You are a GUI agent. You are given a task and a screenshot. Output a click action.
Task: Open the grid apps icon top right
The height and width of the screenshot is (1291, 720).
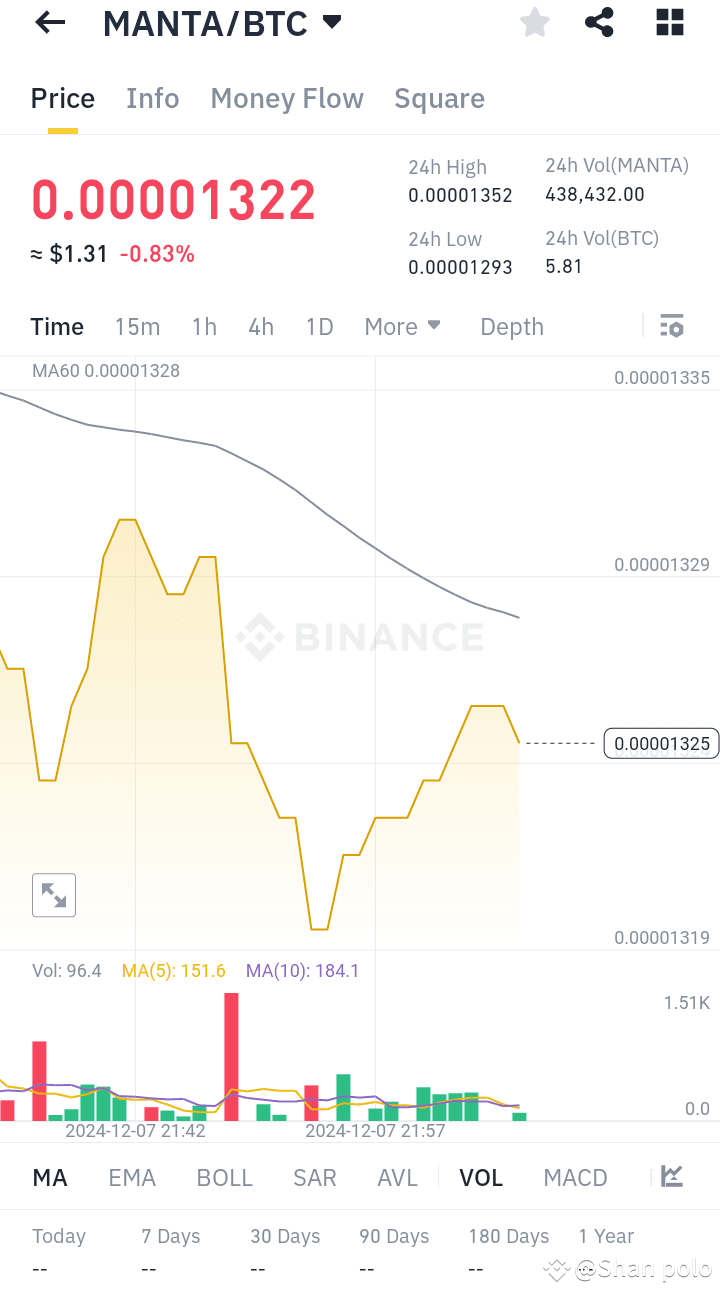pyautogui.click(x=668, y=22)
